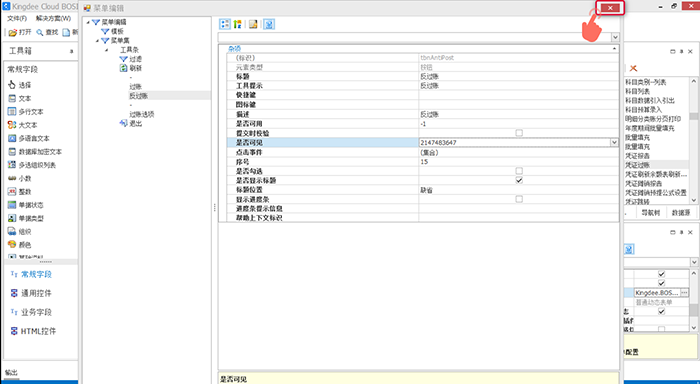Screen dimensions: 700x384
Task: Open the 文件(F) menu
Action: (x=17, y=18)
